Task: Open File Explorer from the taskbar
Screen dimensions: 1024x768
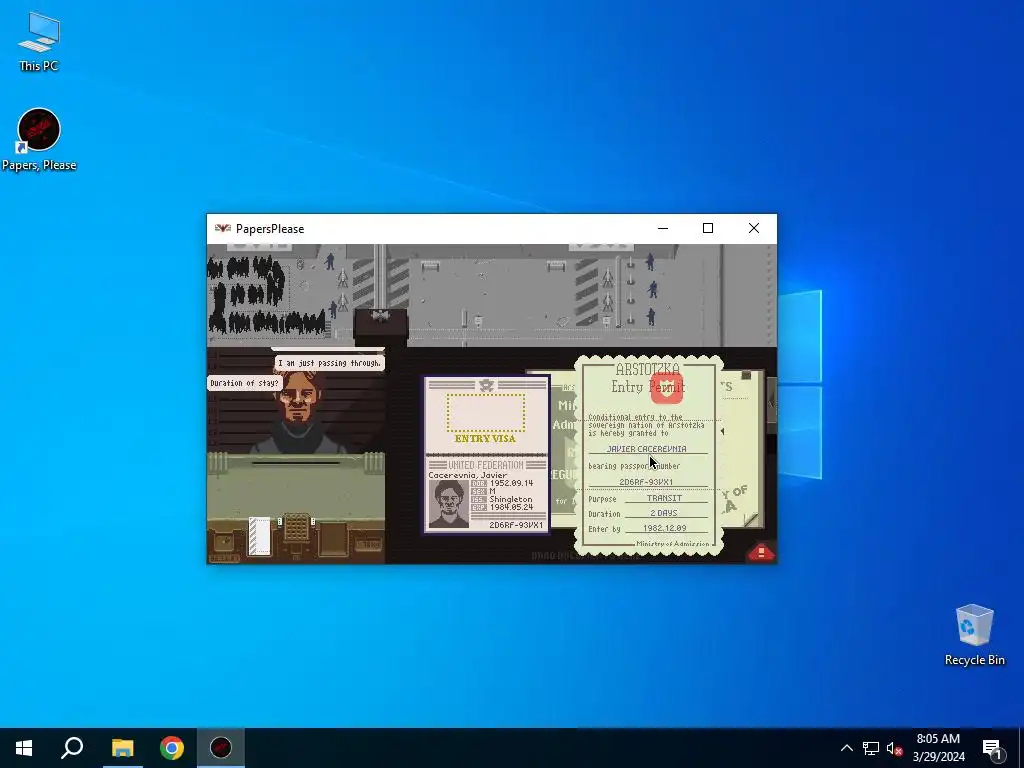Action: [x=122, y=748]
